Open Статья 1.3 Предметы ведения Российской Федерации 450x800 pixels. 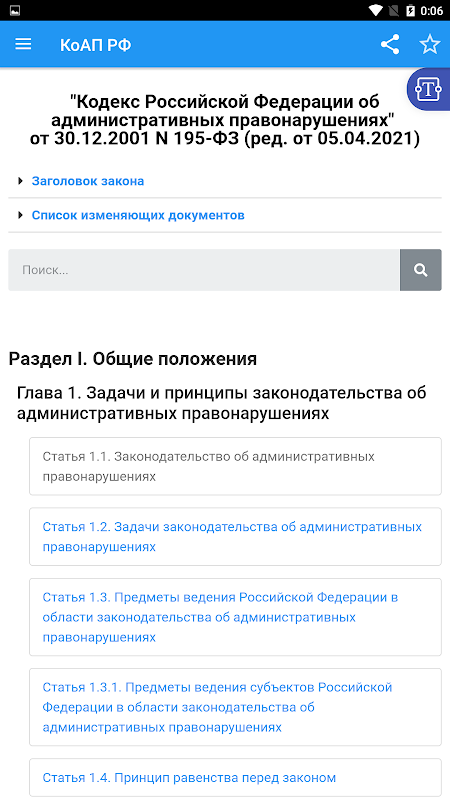235,617
